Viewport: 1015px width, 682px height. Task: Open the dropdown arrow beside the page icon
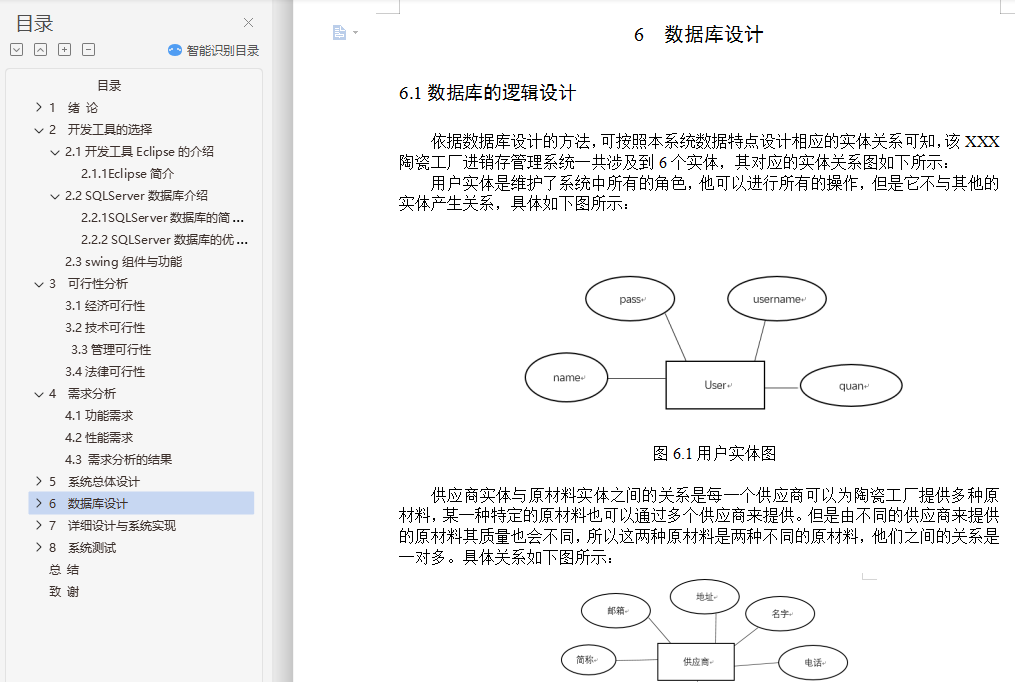tap(355, 32)
